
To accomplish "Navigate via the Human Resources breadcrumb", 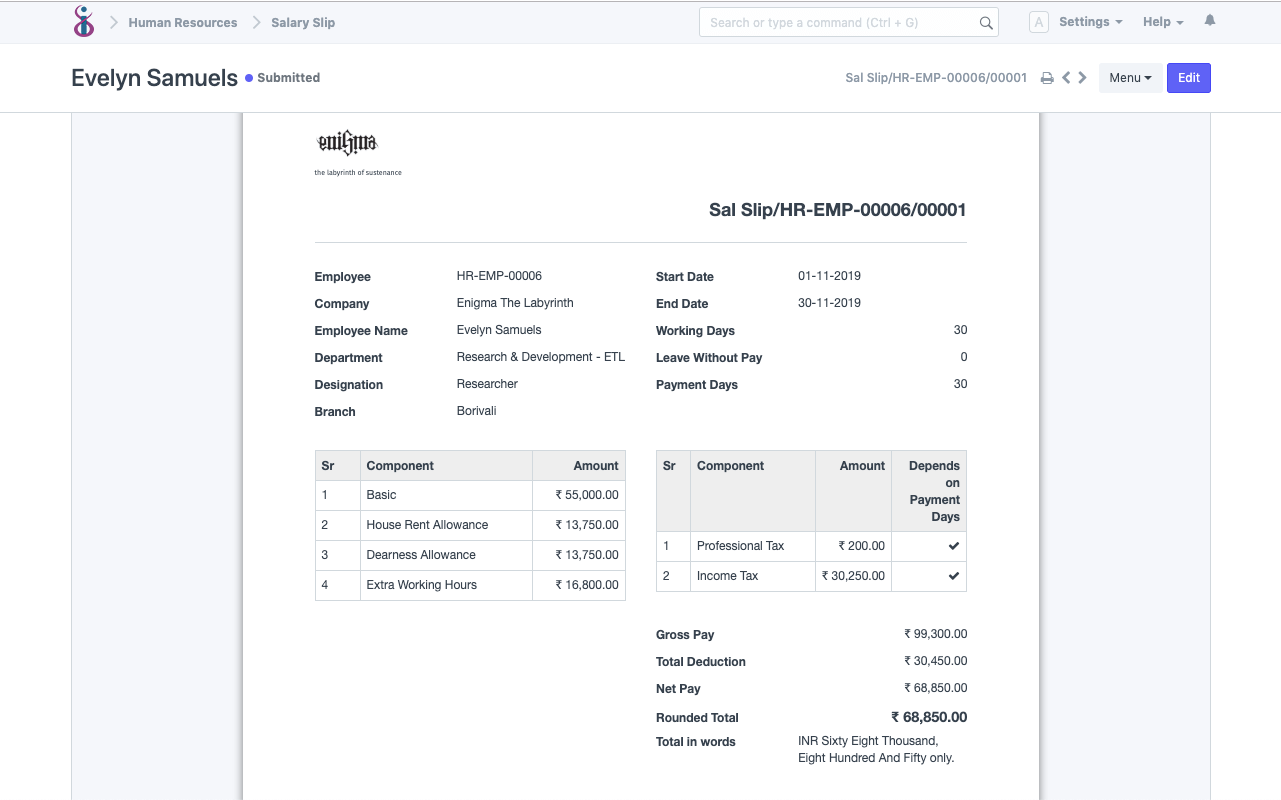I will [x=182, y=22].
